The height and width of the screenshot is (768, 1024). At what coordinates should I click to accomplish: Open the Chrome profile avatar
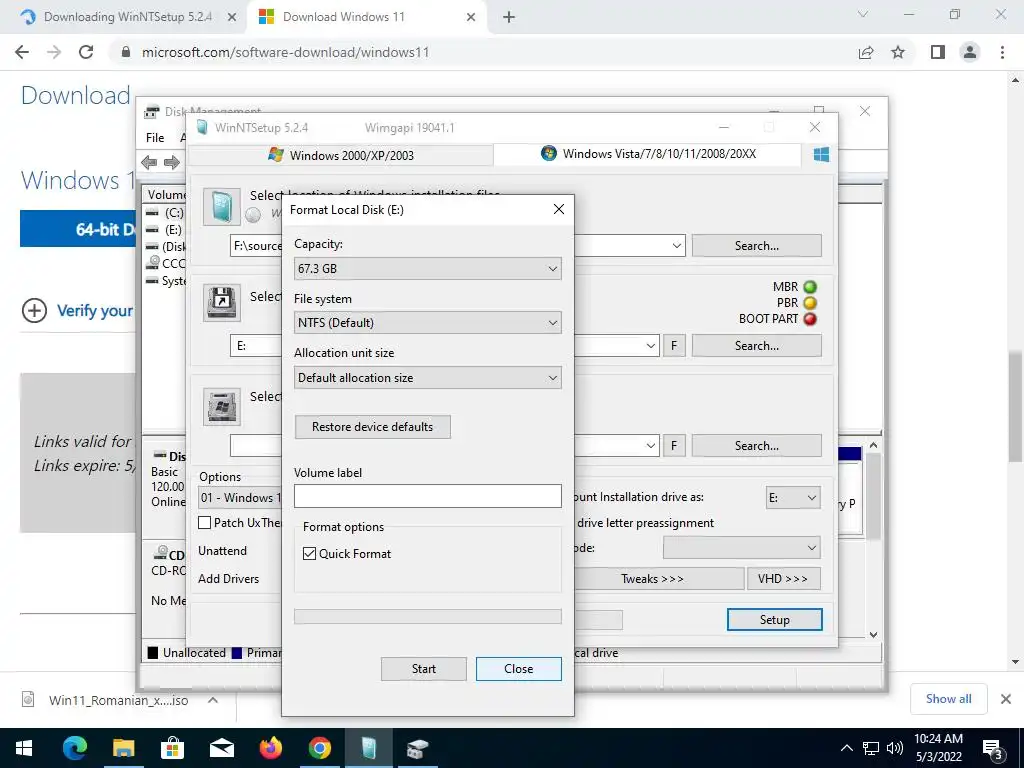tap(970, 52)
